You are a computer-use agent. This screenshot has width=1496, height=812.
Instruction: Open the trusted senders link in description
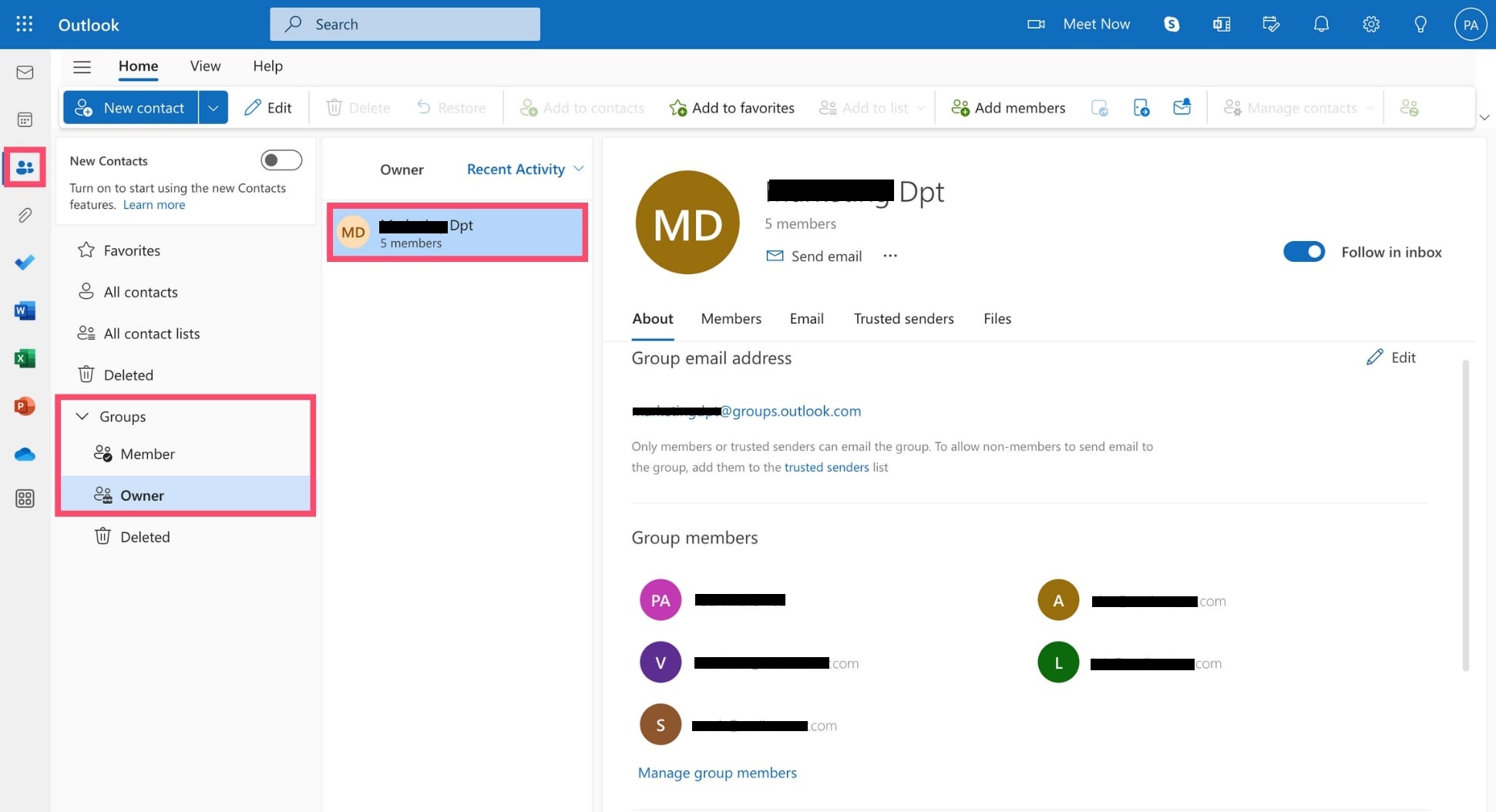point(826,468)
